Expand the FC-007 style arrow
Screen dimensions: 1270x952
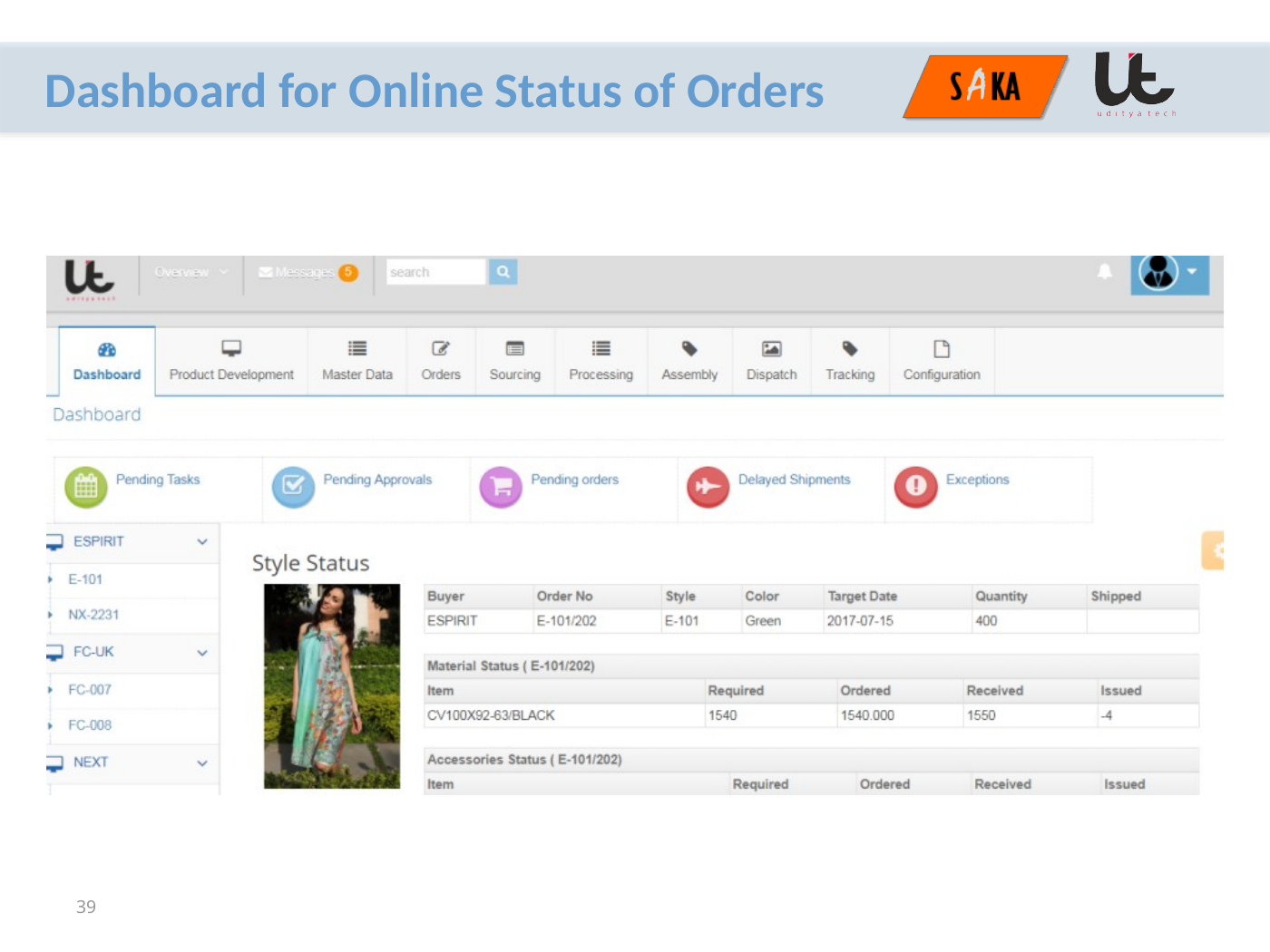pos(50,690)
